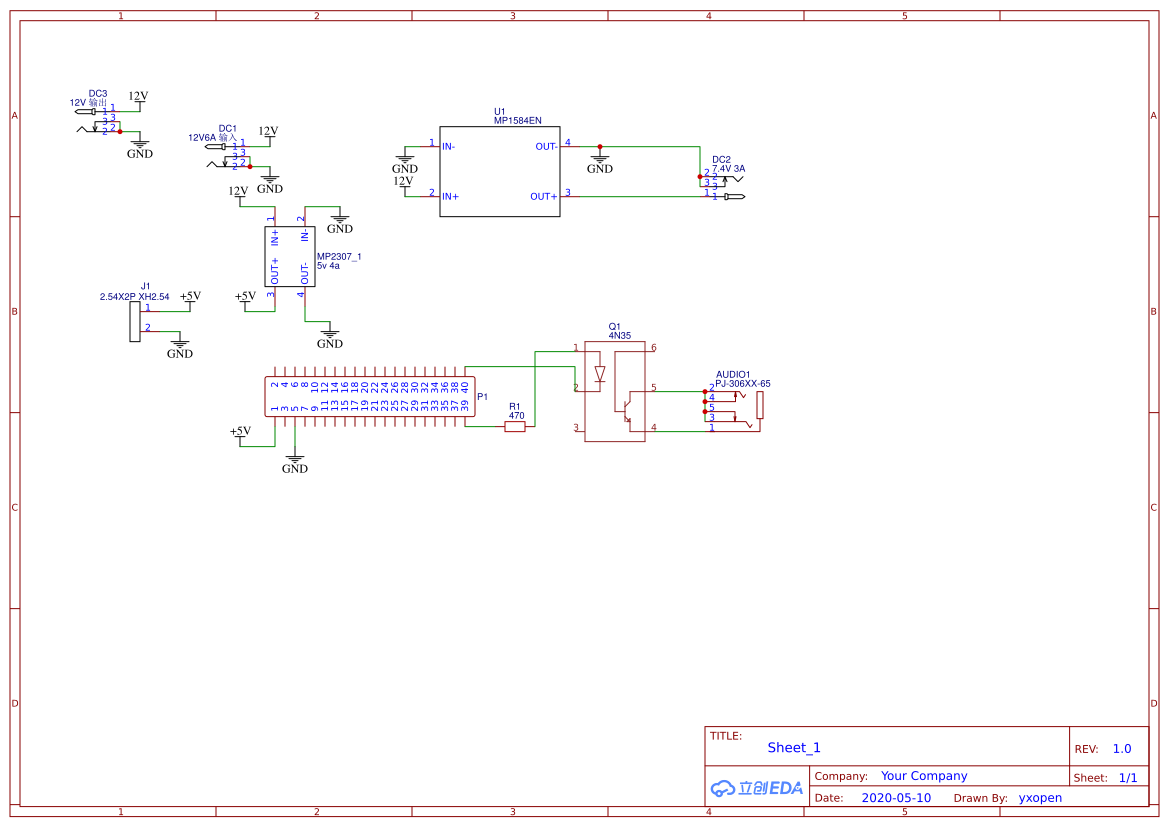Click the 'MP1584EN' part name label
Viewport: 1169px width, 827px height.
[517, 121]
